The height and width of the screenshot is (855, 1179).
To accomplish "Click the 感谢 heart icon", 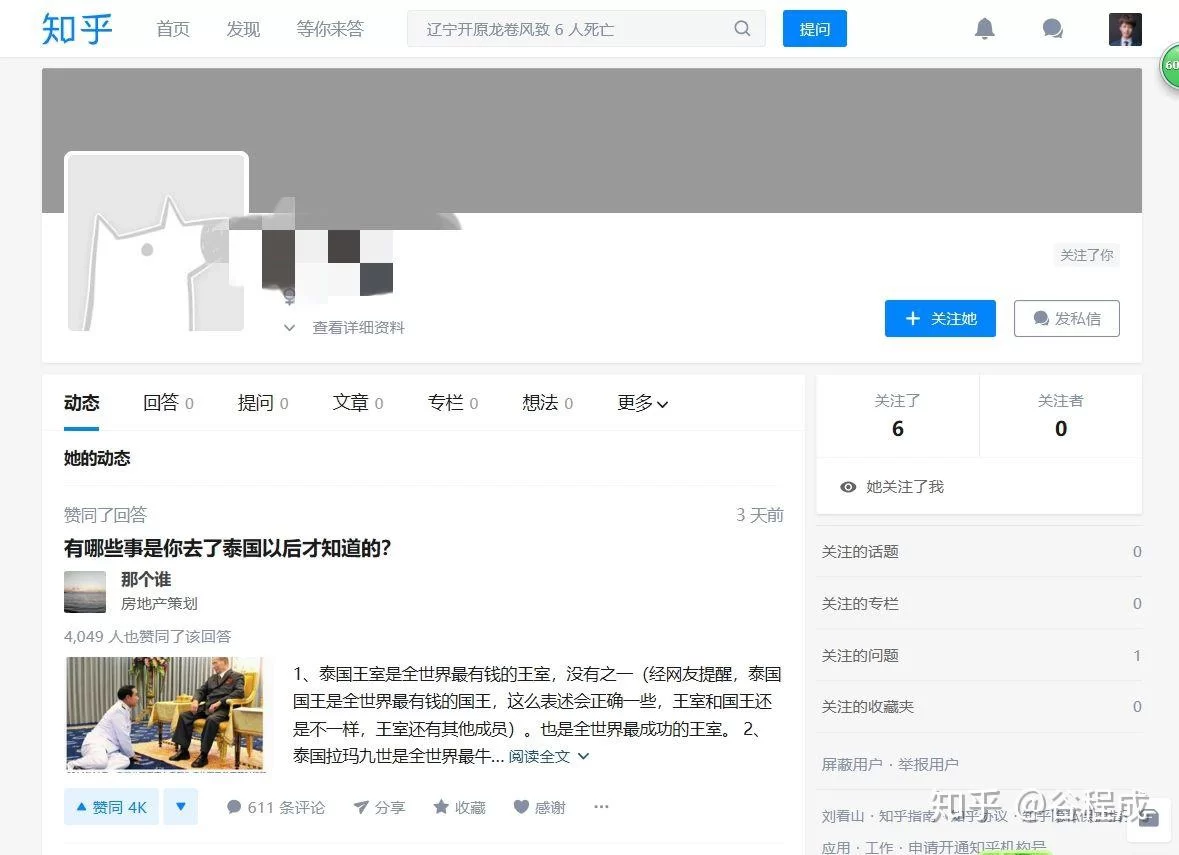I will [x=521, y=807].
